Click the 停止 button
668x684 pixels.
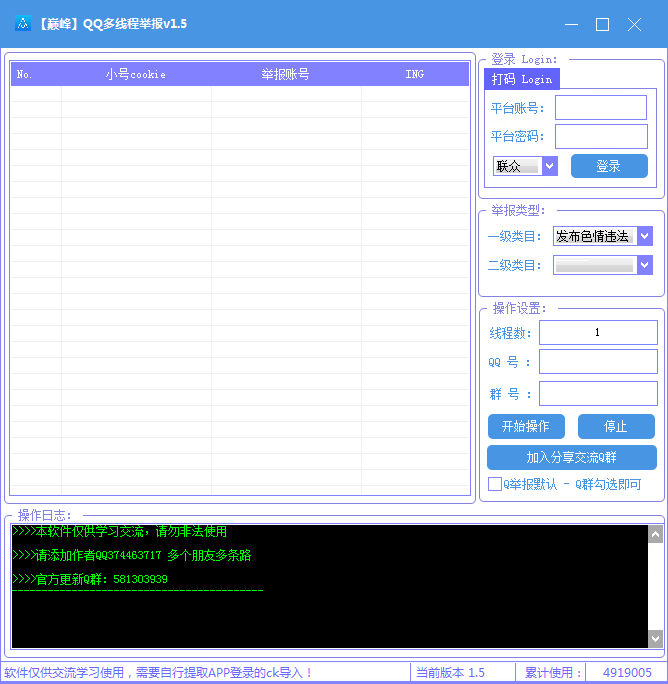pyautogui.click(x=615, y=426)
